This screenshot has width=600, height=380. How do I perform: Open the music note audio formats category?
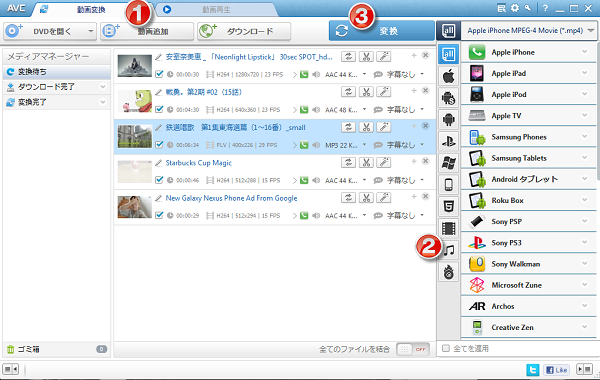448,250
